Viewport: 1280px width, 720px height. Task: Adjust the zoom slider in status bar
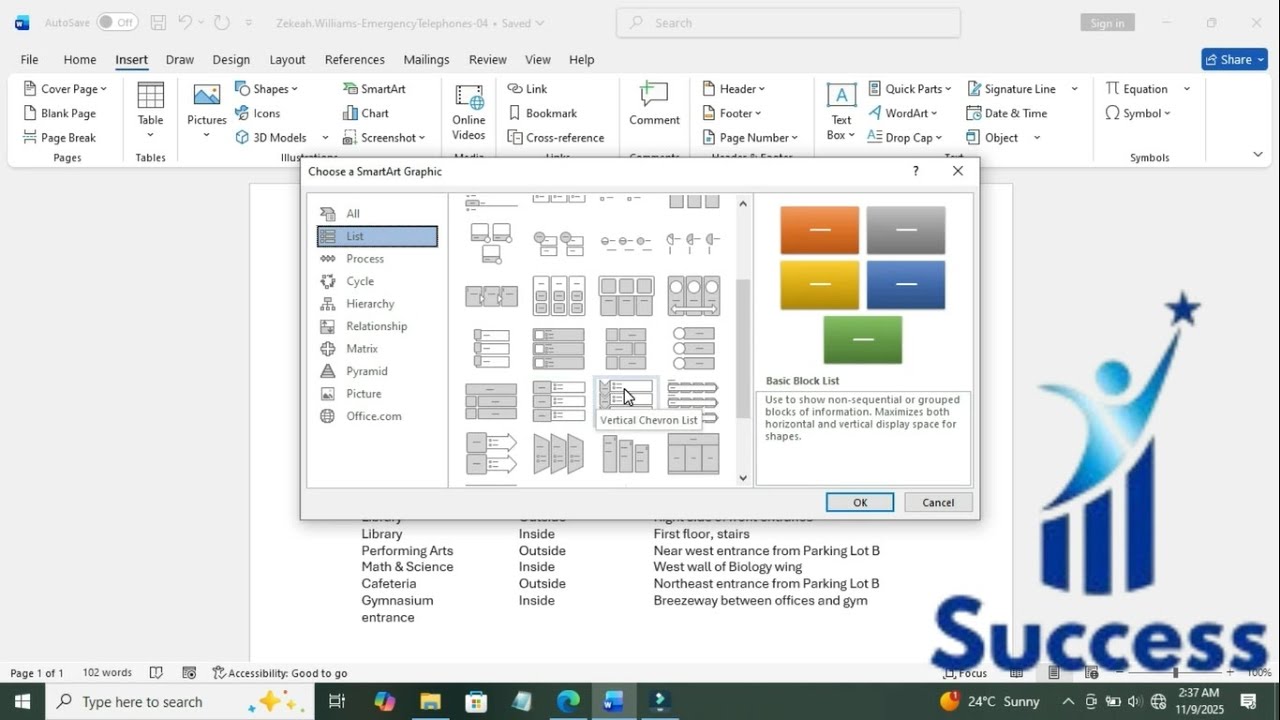coord(1176,673)
